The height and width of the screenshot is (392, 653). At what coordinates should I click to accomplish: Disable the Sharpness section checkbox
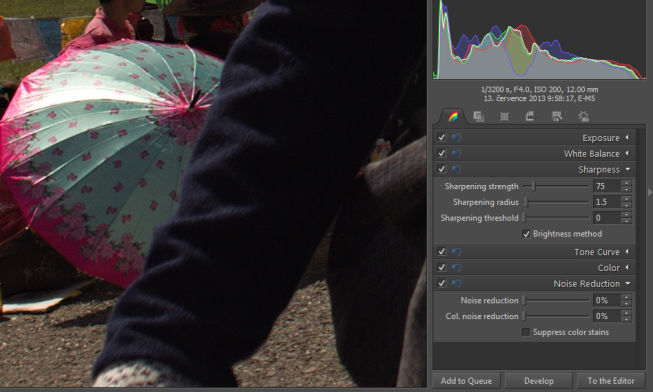tap(441, 169)
